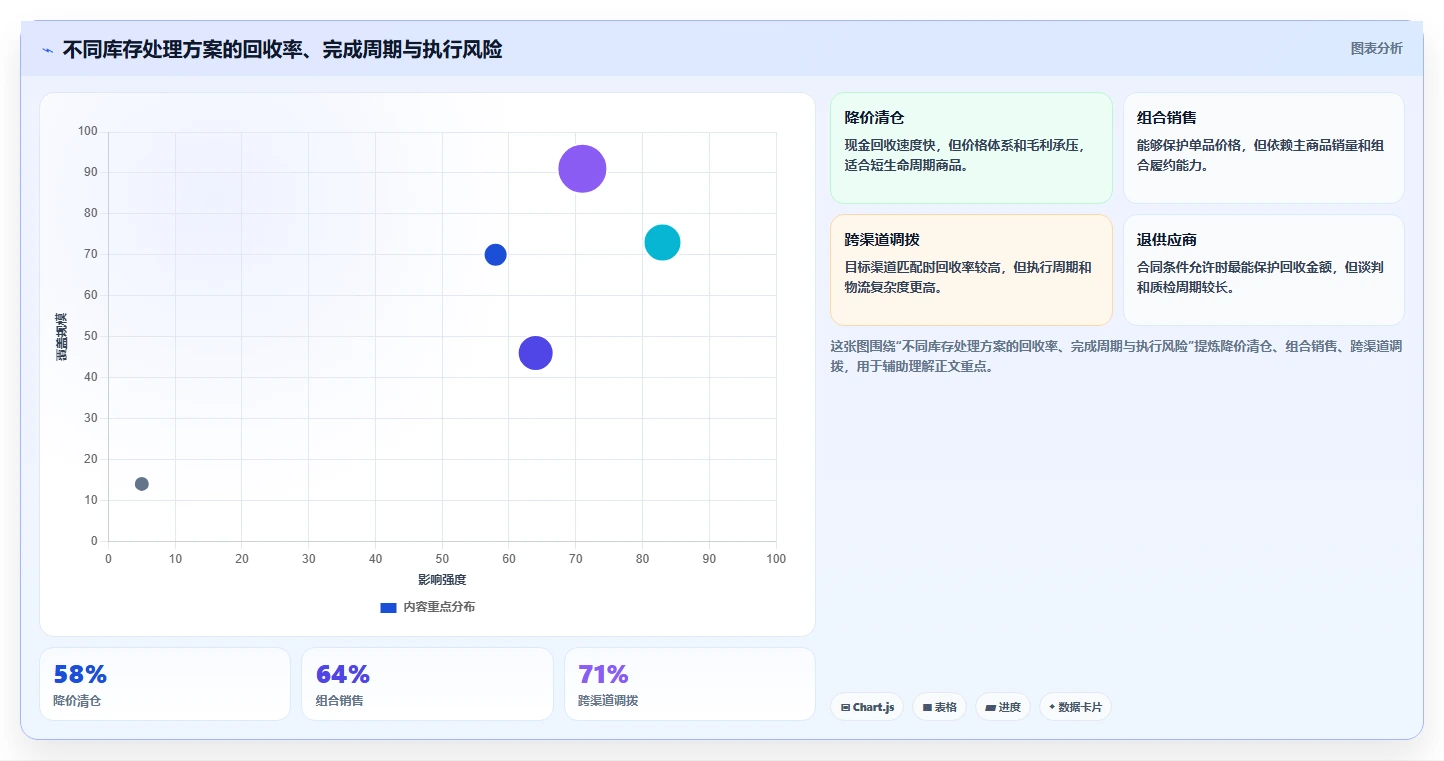Click the x-axis tick label 50
Image resolution: width=1444 pixels, height=761 pixels.
[x=442, y=558]
